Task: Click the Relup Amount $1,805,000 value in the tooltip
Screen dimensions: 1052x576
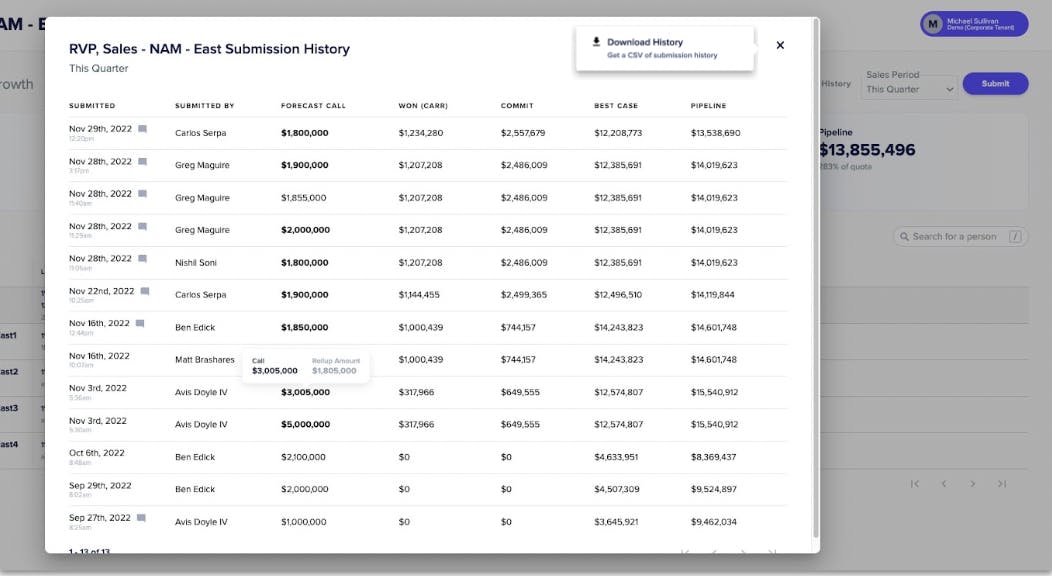Action: tap(333, 370)
